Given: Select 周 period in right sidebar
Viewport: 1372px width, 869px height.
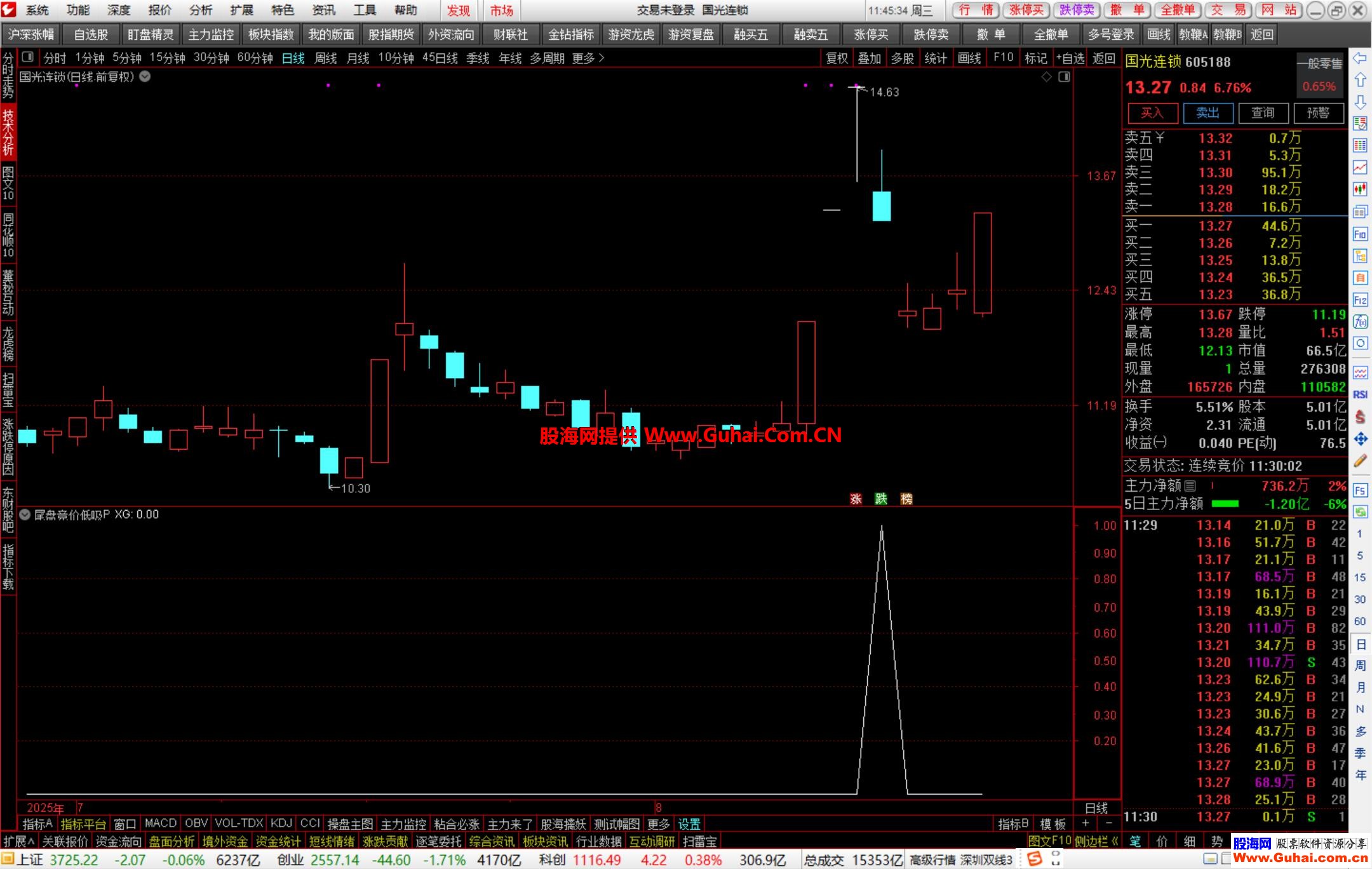Looking at the screenshot, I should [1361, 665].
